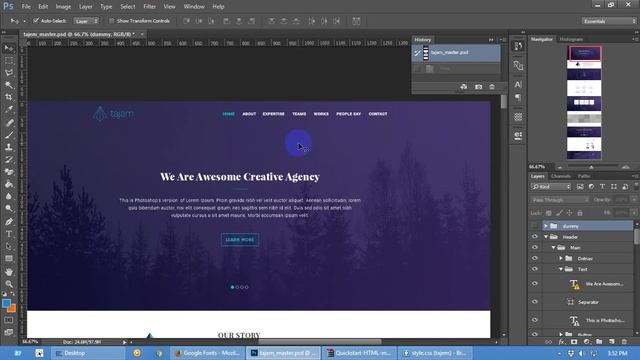Select the Pen tool
Screen dimensions: 640x360
click(9, 222)
